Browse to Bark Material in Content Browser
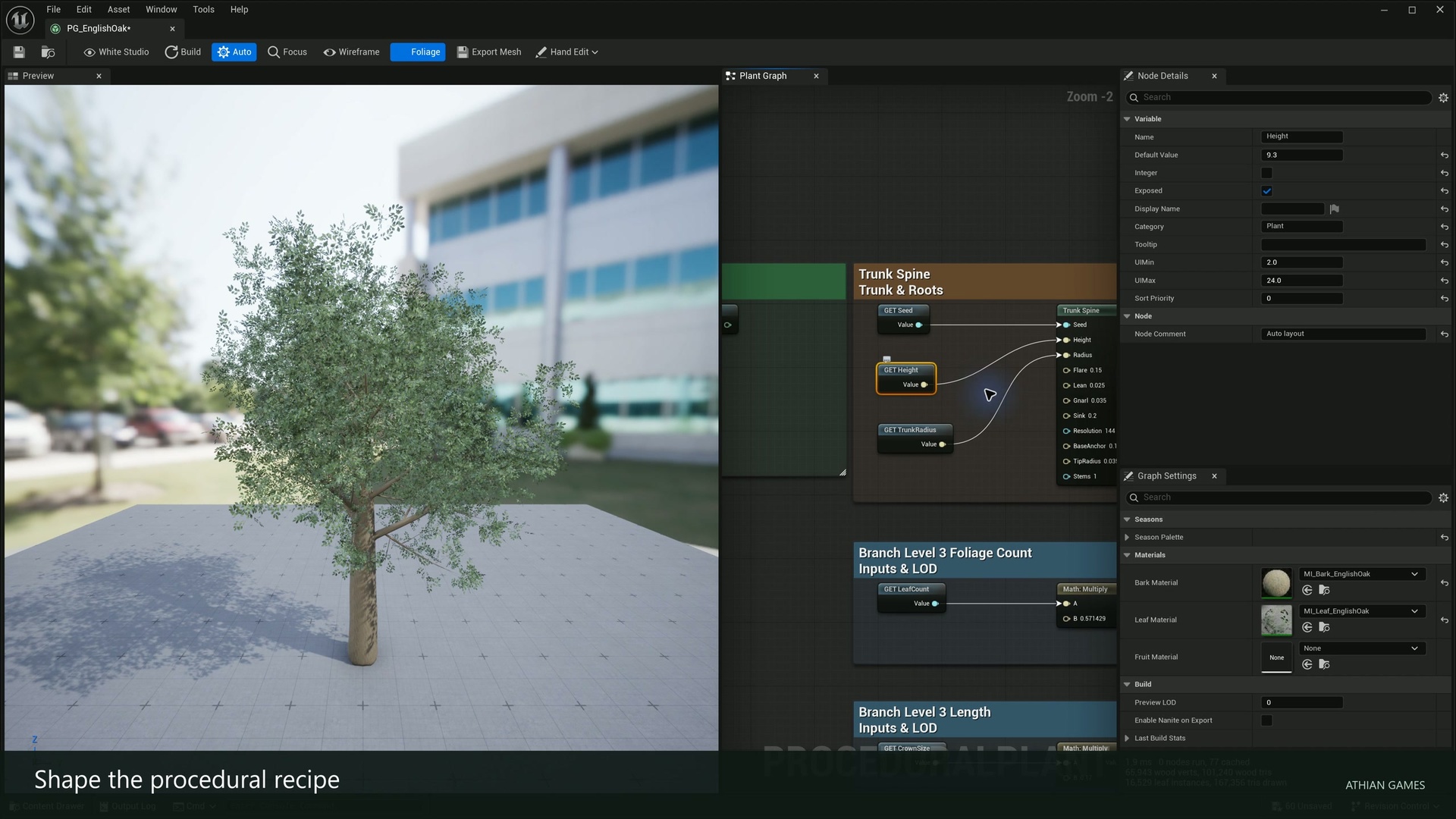 click(x=1324, y=590)
